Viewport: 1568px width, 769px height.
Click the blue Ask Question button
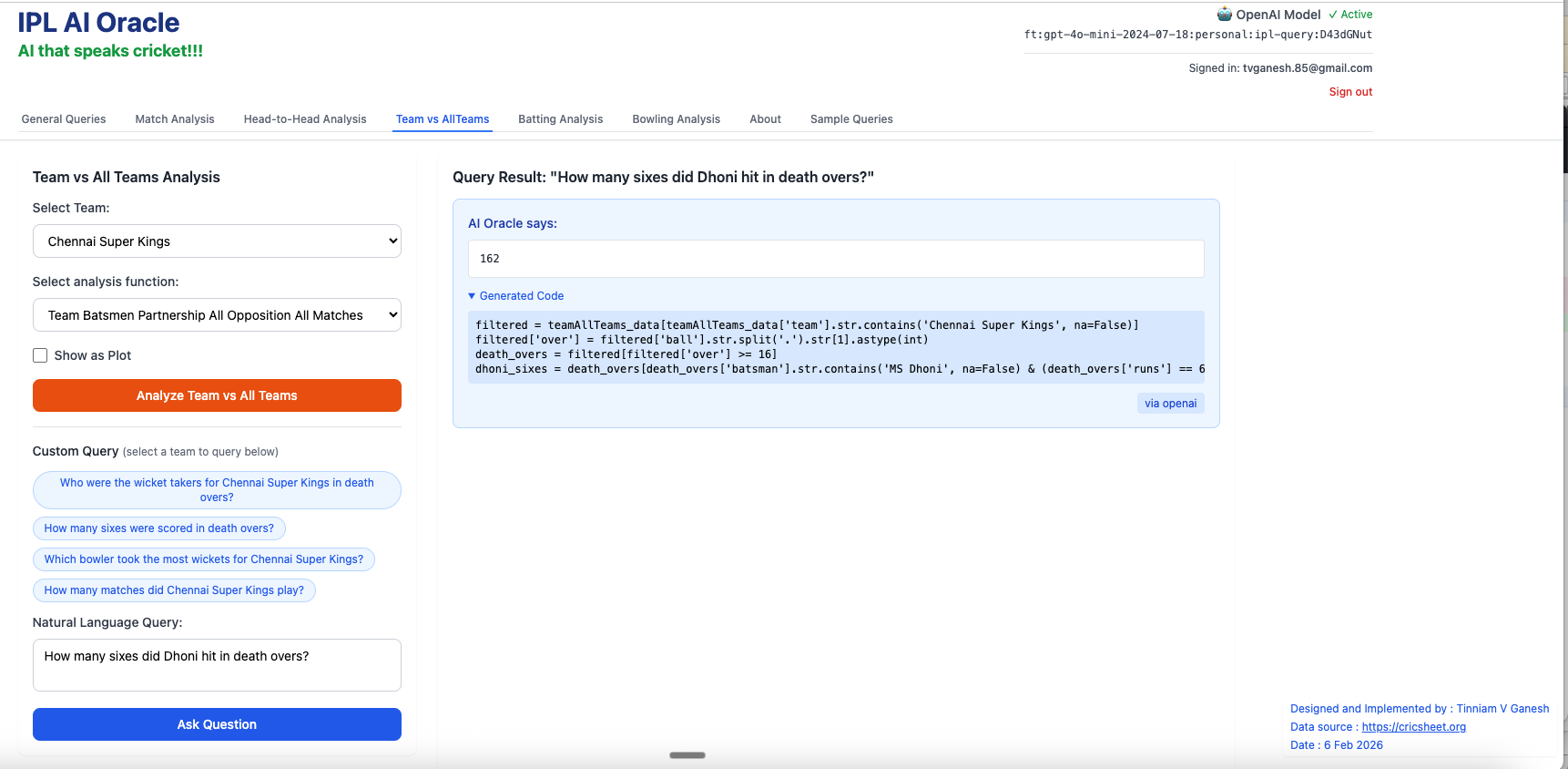click(x=217, y=724)
